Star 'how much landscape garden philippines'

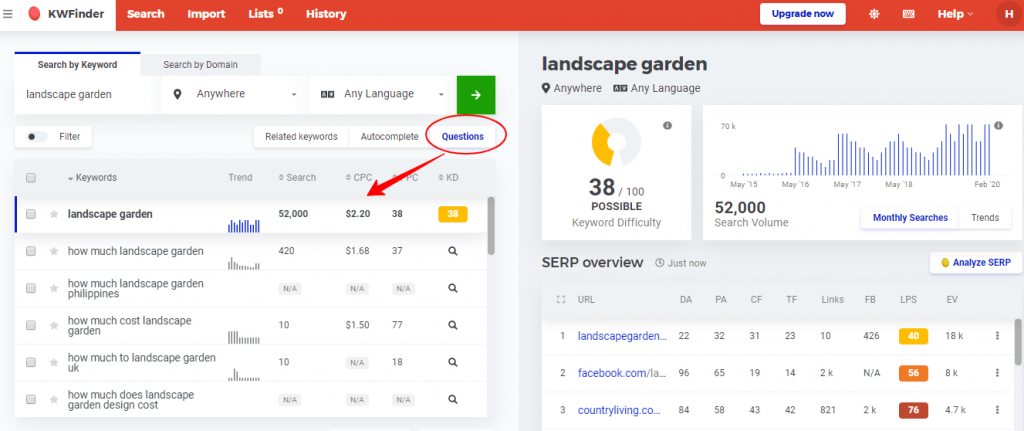pyautogui.click(x=54, y=289)
